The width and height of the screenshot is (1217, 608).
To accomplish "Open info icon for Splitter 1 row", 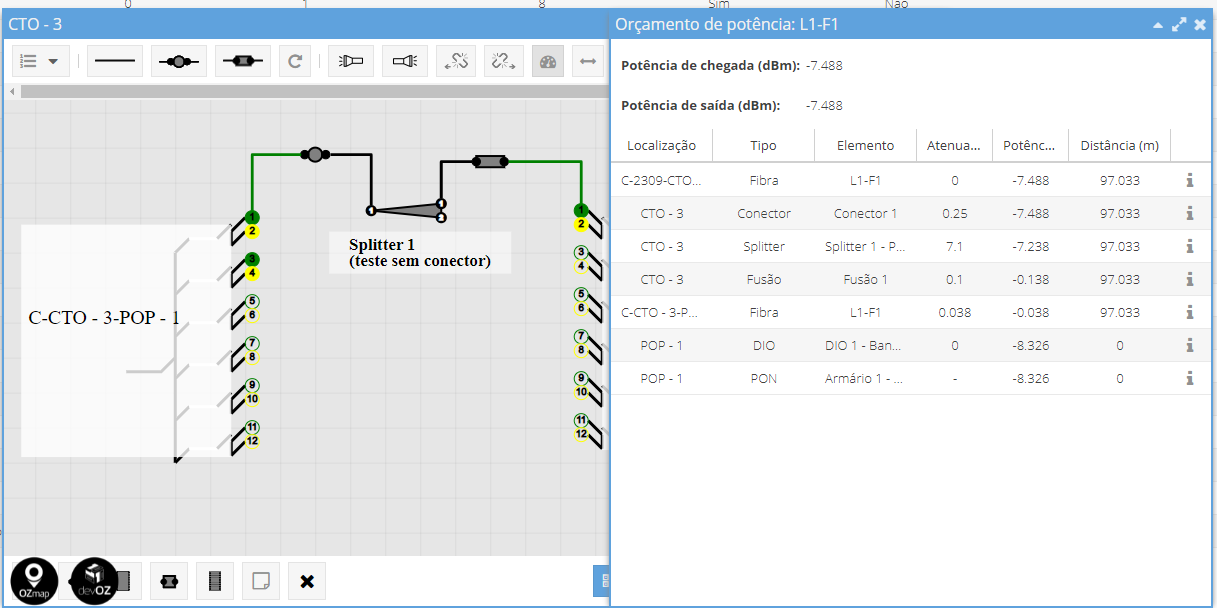I will click(1190, 246).
